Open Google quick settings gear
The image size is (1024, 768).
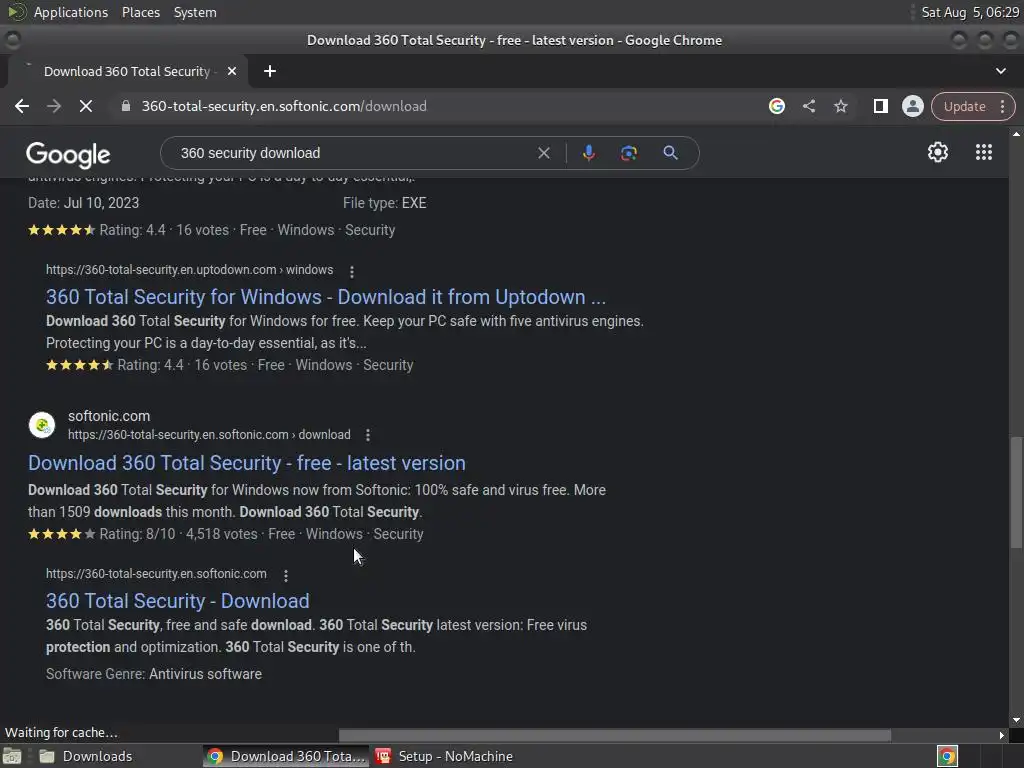click(938, 152)
